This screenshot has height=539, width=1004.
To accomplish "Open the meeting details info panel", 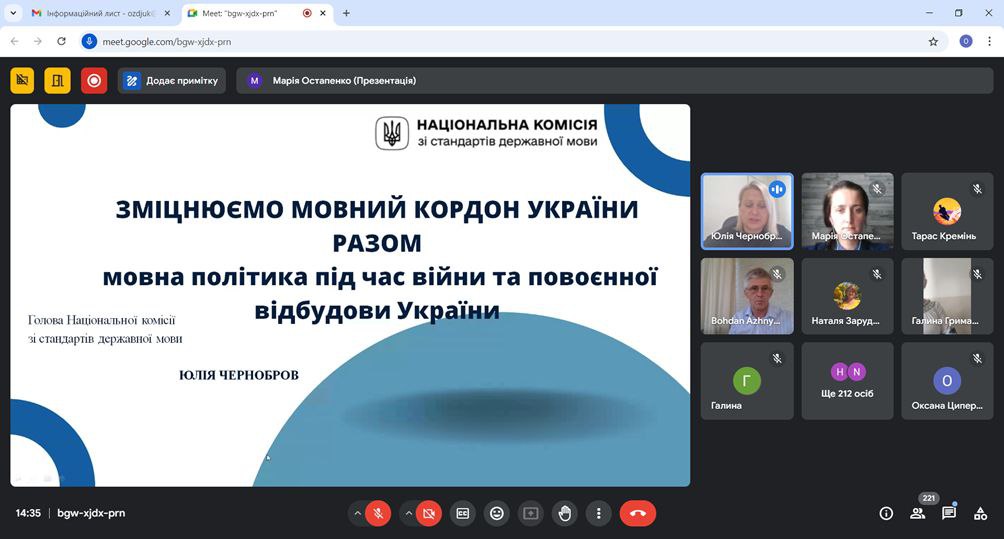I will [885, 513].
